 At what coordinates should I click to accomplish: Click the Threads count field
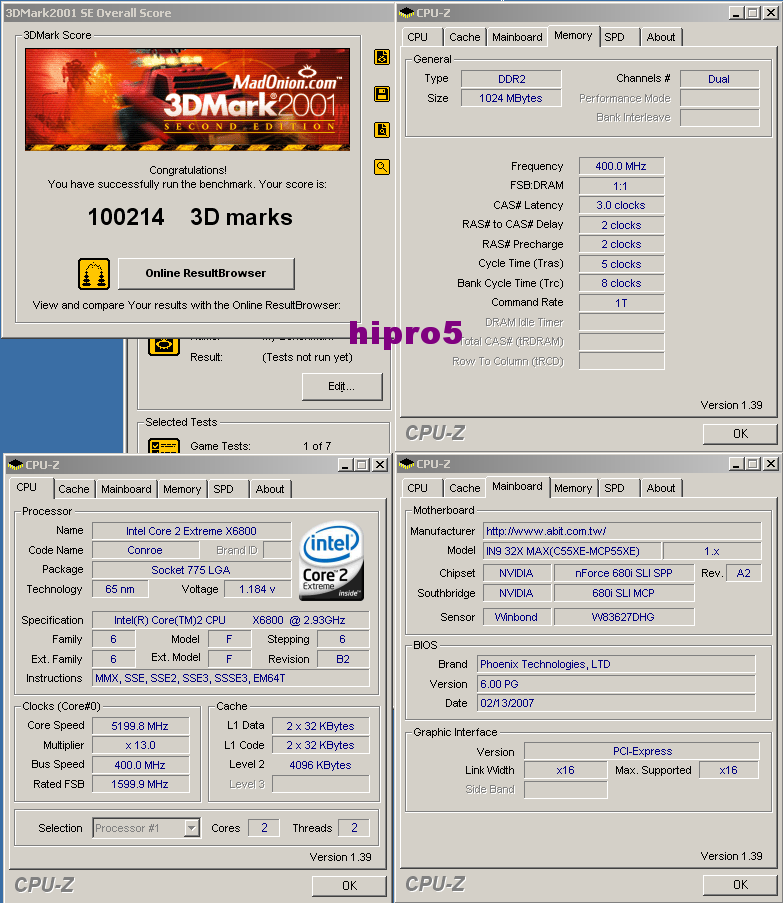click(x=354, y=828)
